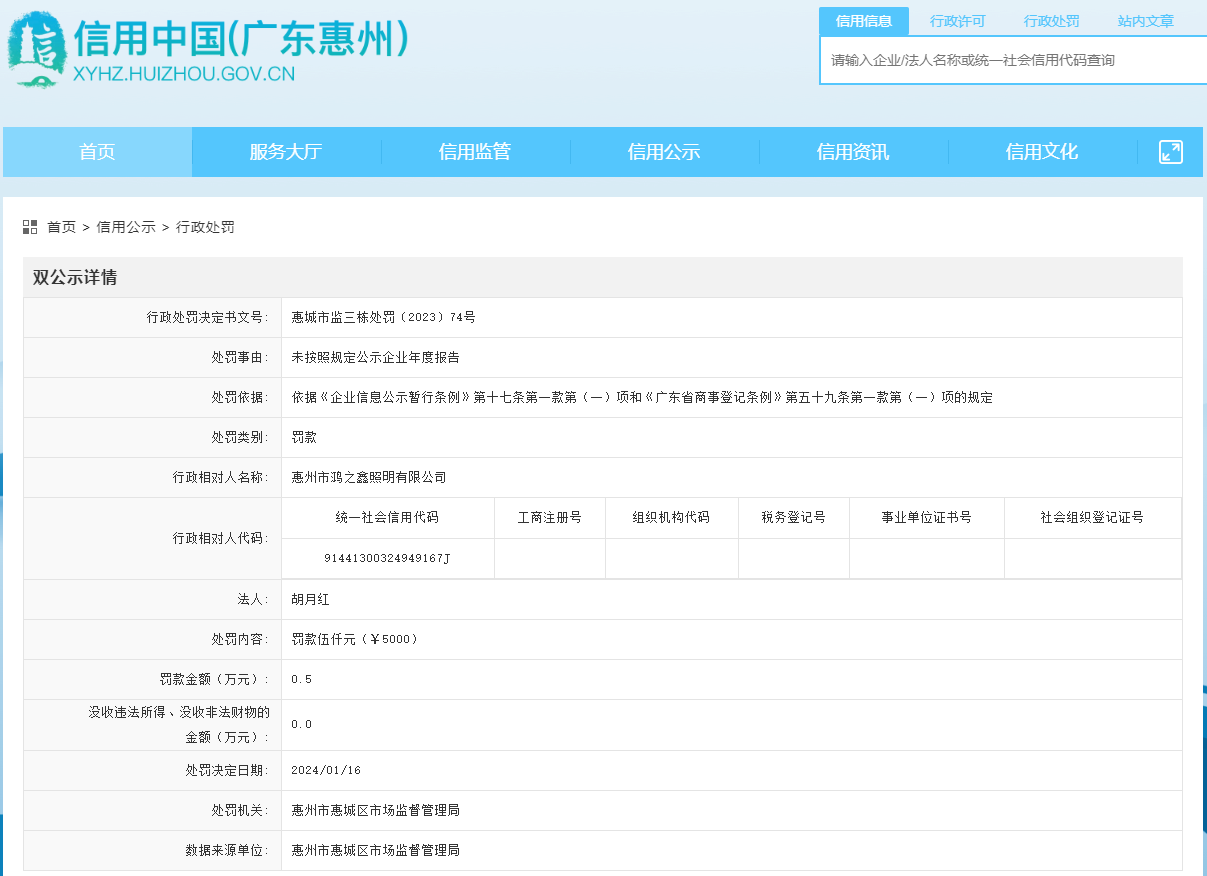Click the 没收违法所得 amount label

click(x=179, y=724)
